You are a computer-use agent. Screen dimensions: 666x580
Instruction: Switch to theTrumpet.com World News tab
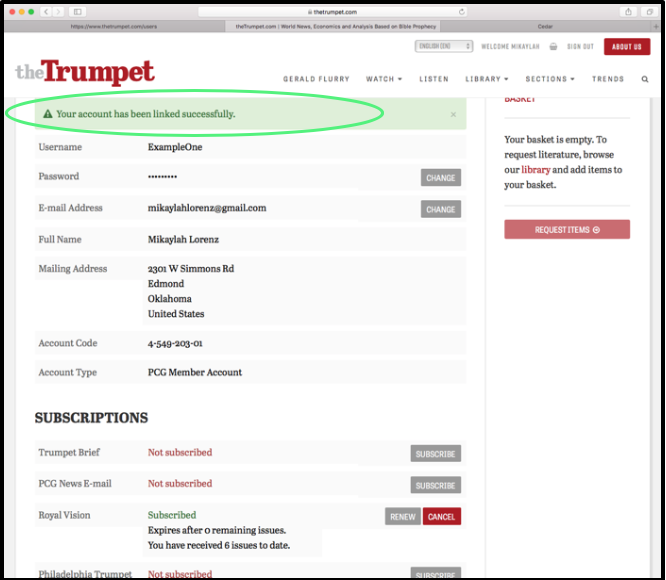pos(336,26)
